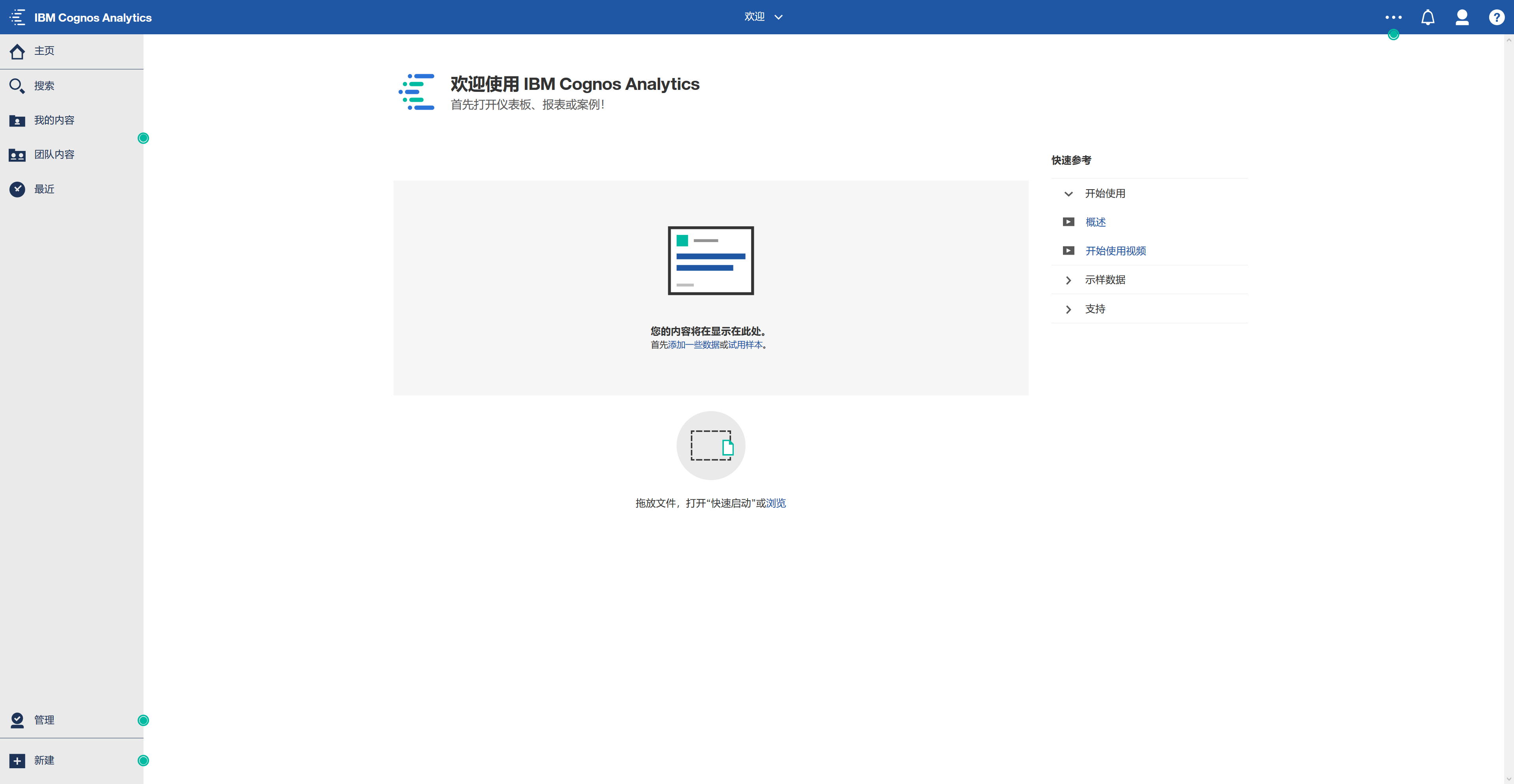1514x784 pixels.
Task: Click the IBM Cognos Analytics logo icon
Action: [18, 17]
